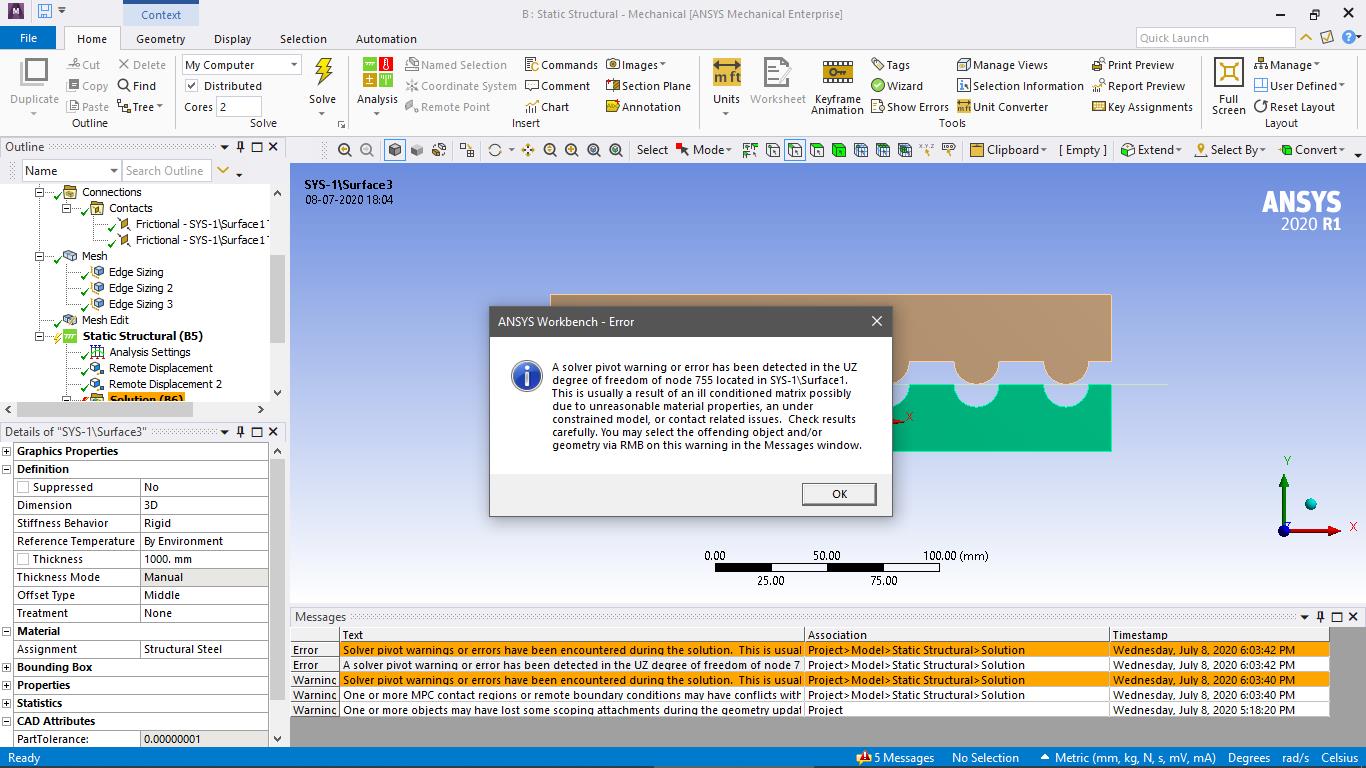
Task: Open Key Assignments
Action: pyautogui.click(x=1142, y=107)
